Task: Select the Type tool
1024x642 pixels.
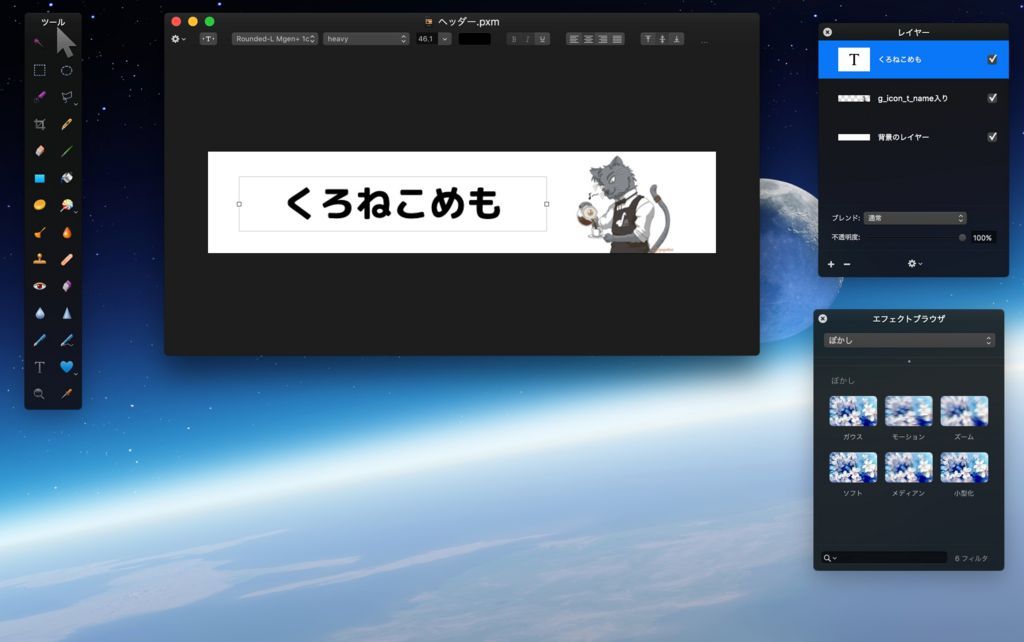Action: tap(38, 367)
